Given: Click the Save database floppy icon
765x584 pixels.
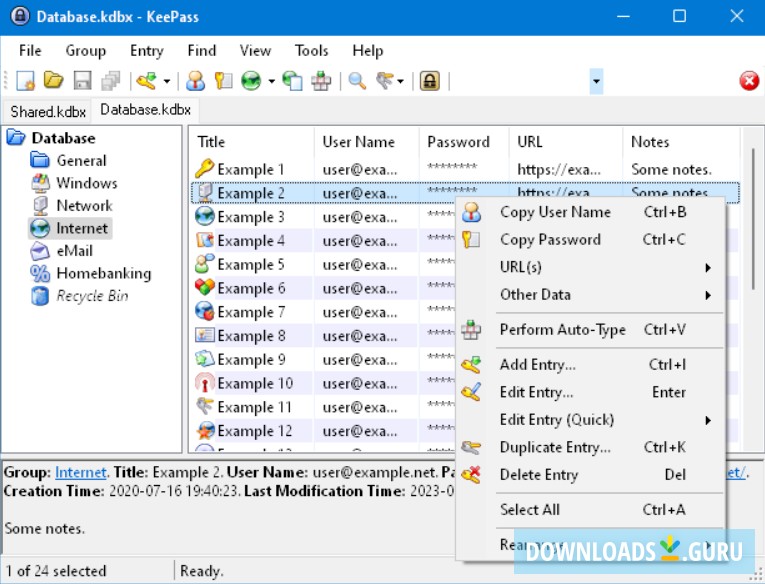Looking at the screenshot, I should coord(82,81).
